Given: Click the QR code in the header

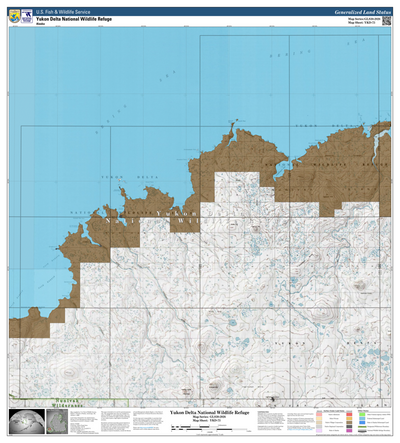Looking at the screenshot, I should [386, 21].
